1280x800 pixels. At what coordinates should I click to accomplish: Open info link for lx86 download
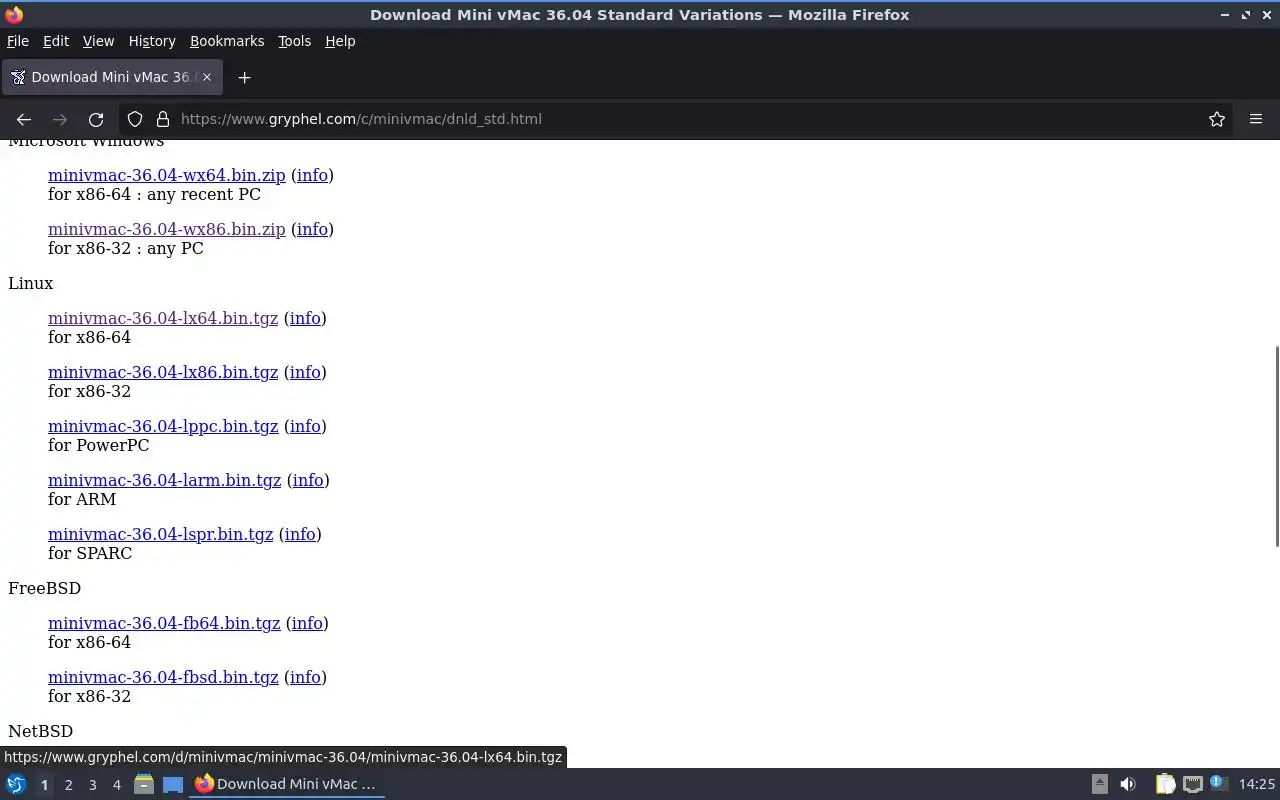[x=305, y=372]
